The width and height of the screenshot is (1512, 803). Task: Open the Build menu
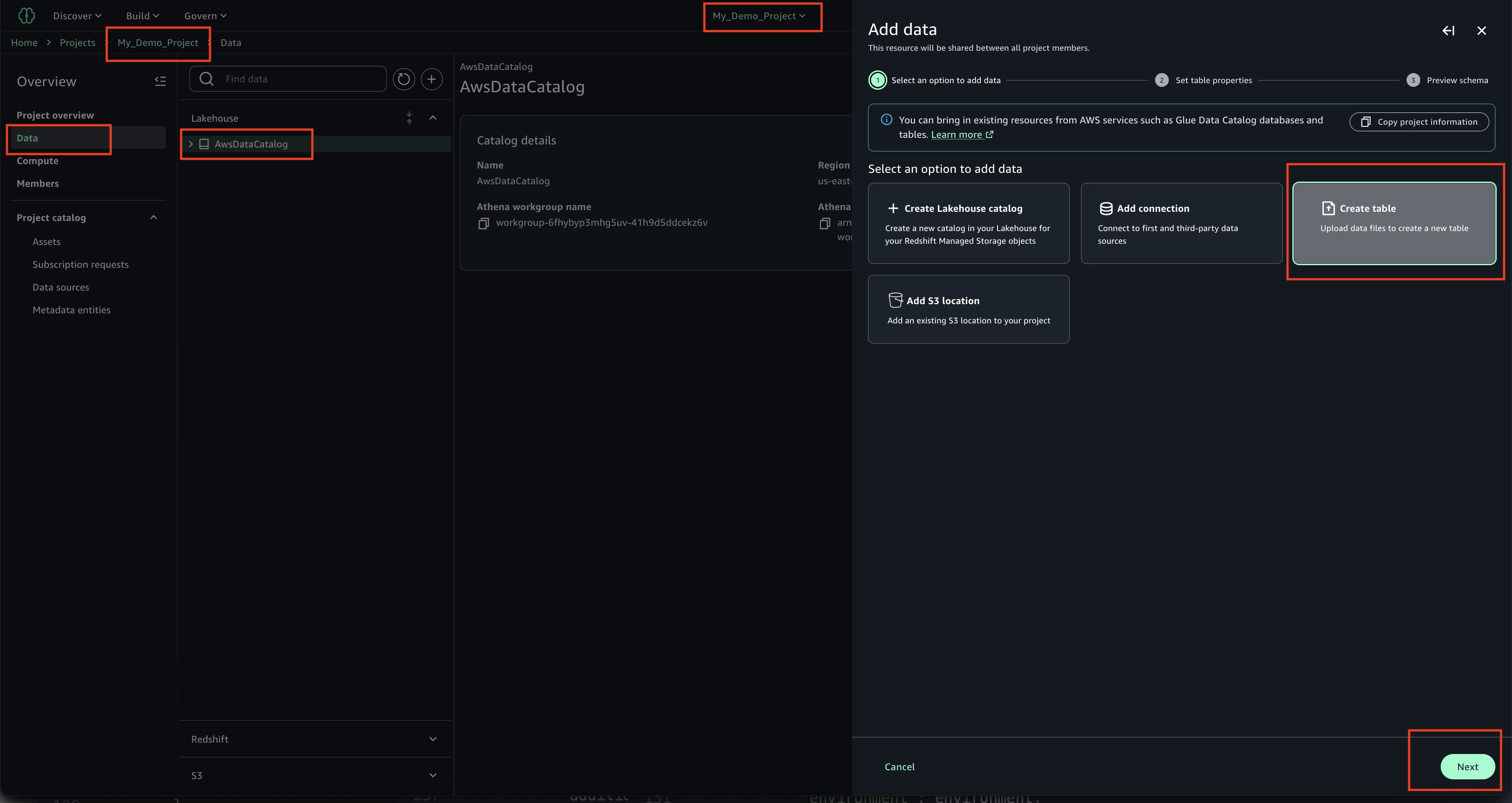[x=143, y=16]
